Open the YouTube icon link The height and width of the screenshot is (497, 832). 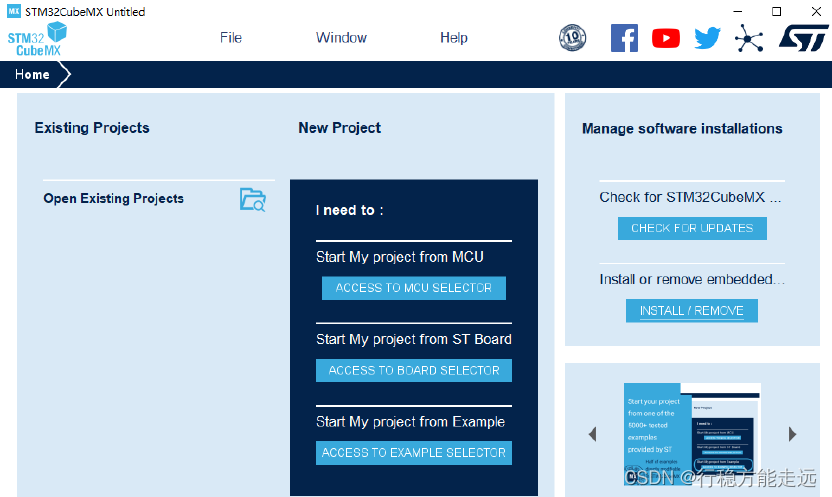pos(666,38)
